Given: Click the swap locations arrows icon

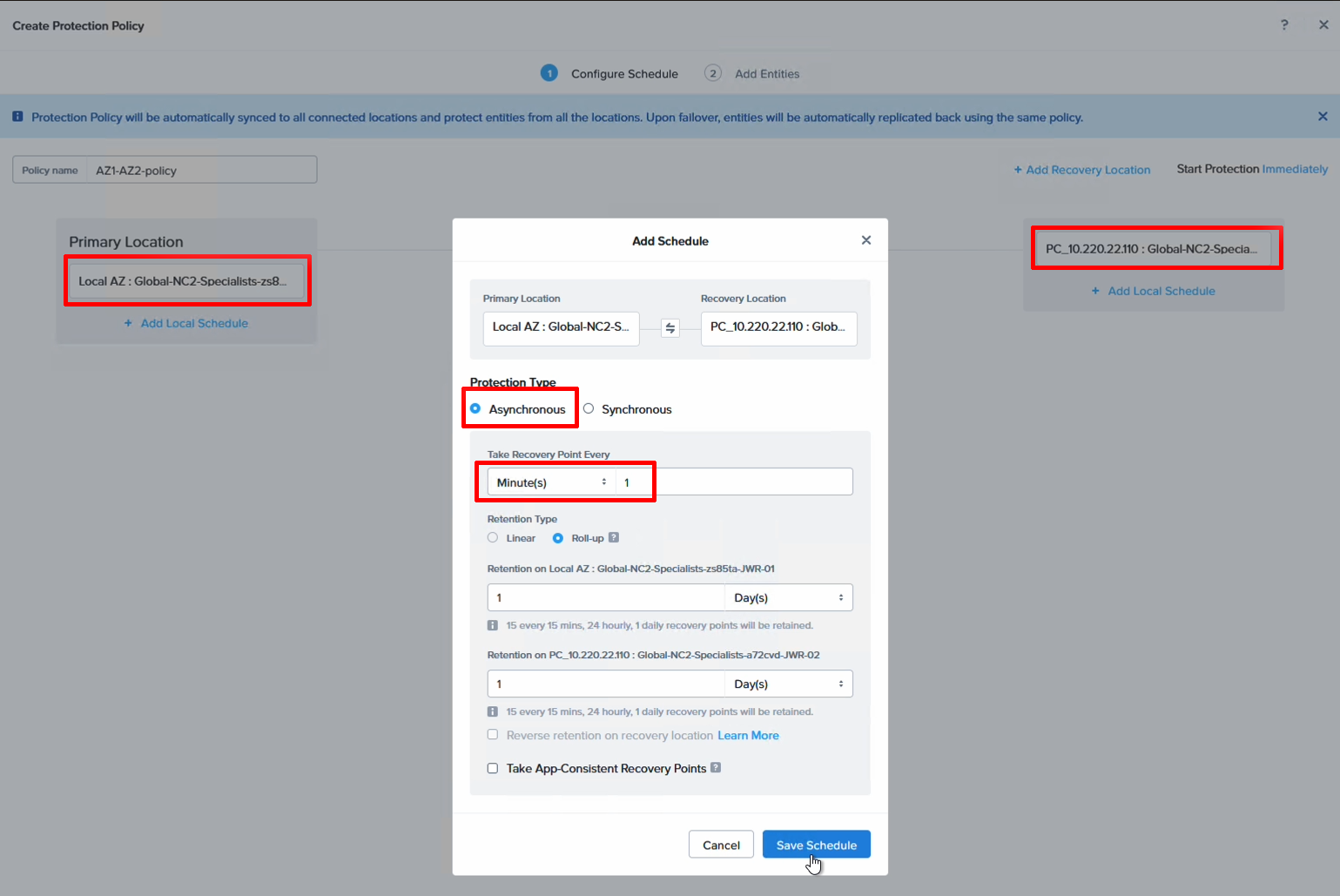Looking at the screenshot, I should (670, 328).
